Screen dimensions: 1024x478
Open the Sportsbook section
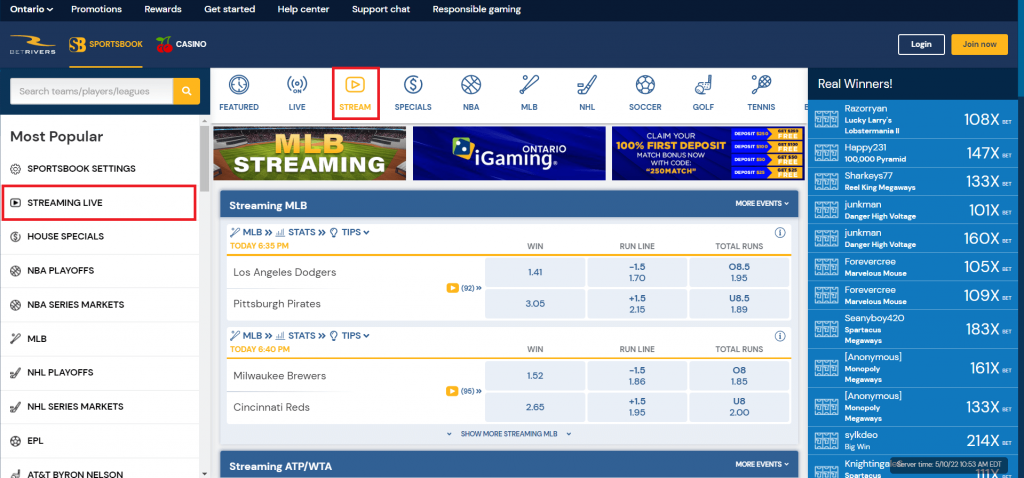pyautogui.click(x=106, y=44)
